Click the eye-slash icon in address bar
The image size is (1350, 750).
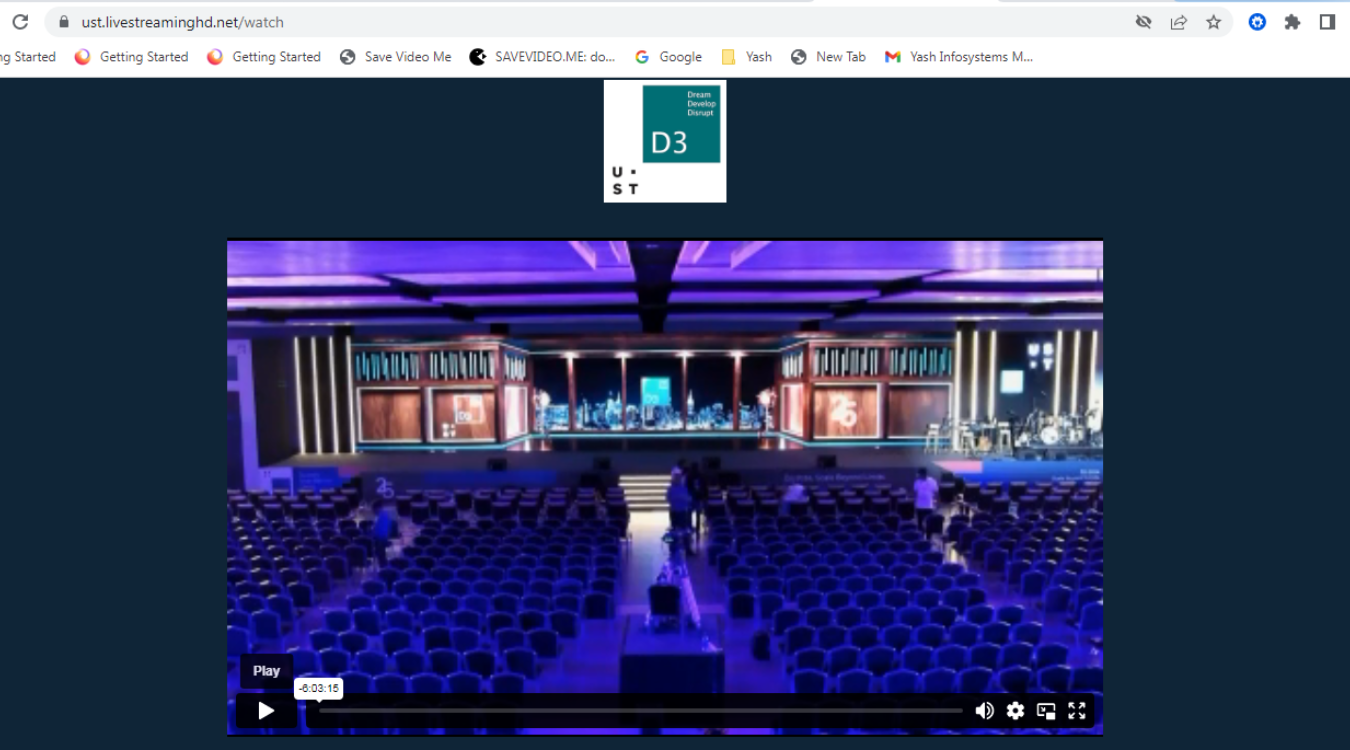click(x=1143, y=22)
